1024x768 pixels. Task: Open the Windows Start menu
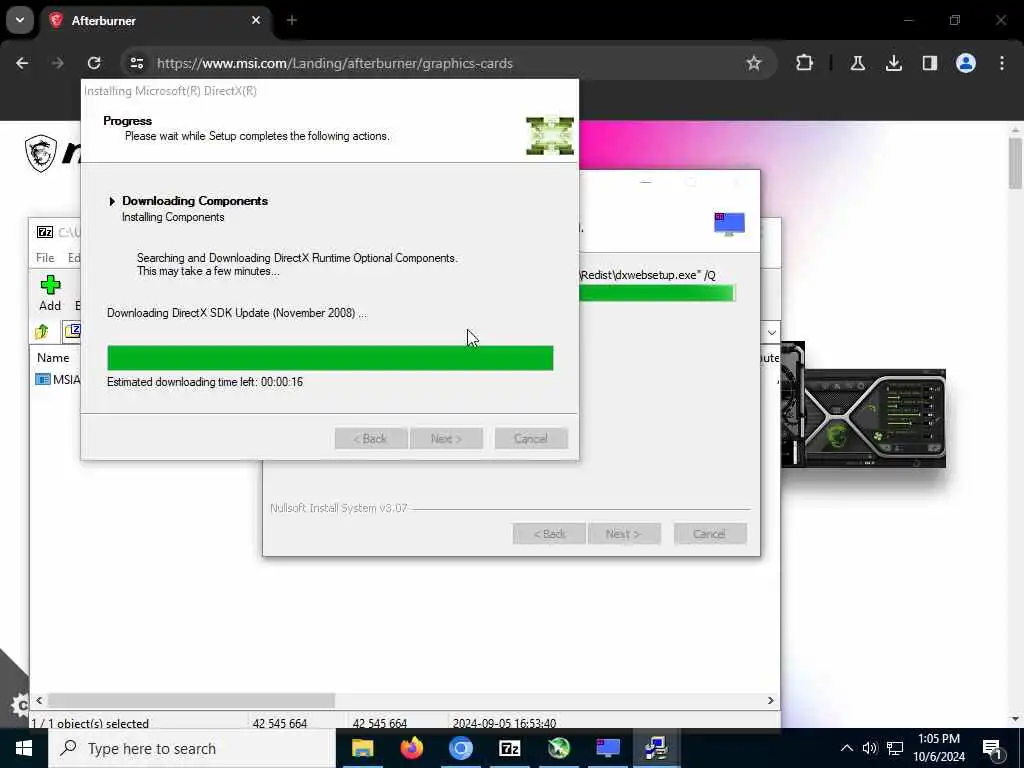point(24,748)
